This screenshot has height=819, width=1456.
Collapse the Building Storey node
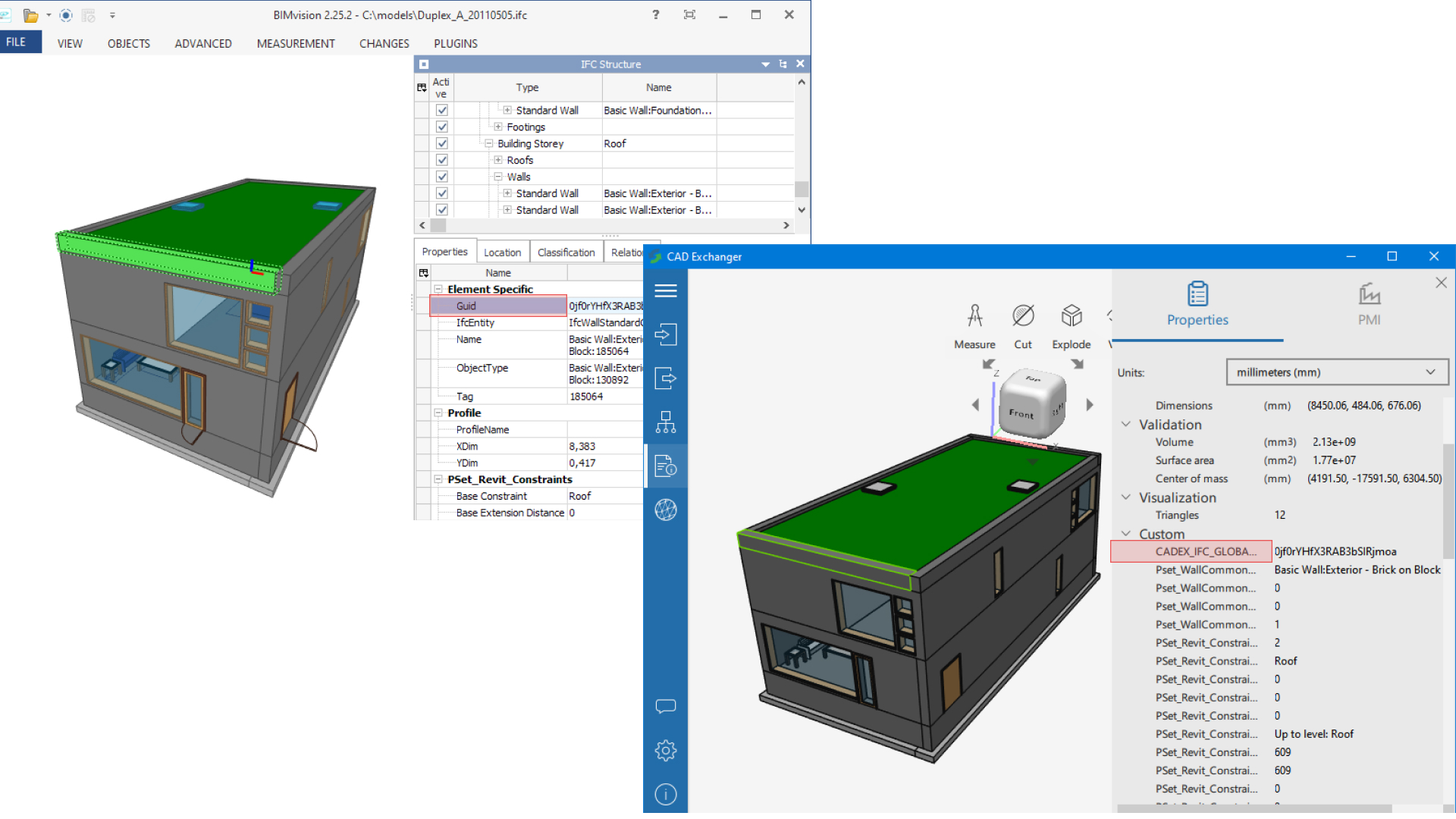[489, 143]
